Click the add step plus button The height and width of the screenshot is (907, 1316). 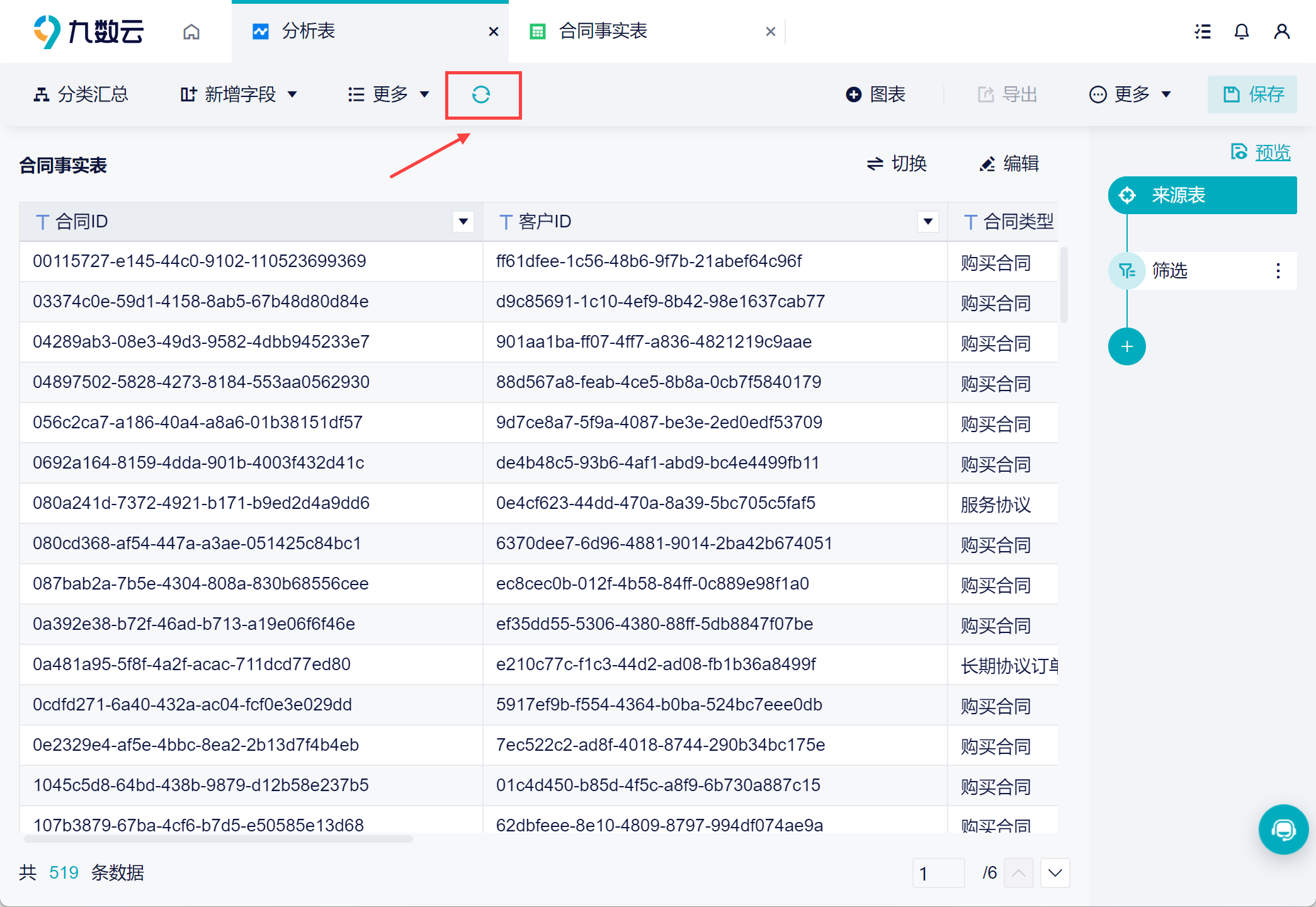[x=1126, y=346]
